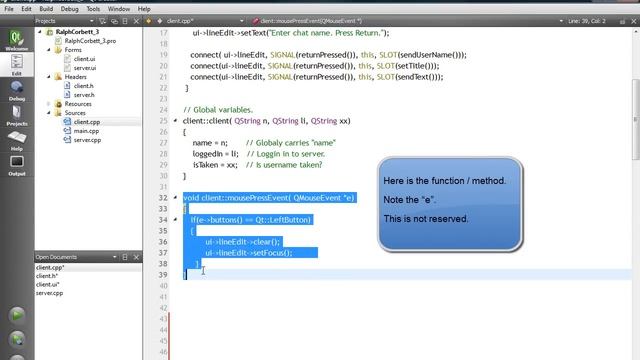Click the vertical editor scrollbar thumb

(x=636, y=119)
